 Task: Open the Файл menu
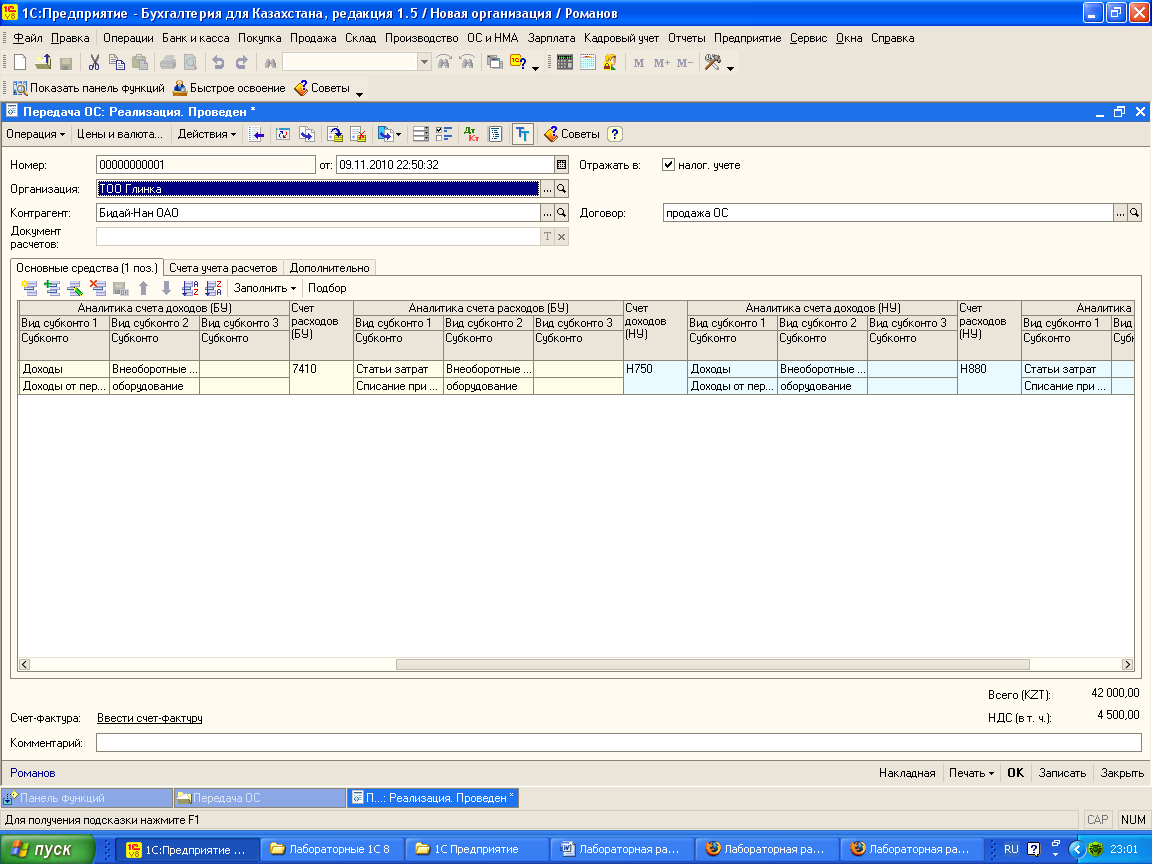click(28, 38)
